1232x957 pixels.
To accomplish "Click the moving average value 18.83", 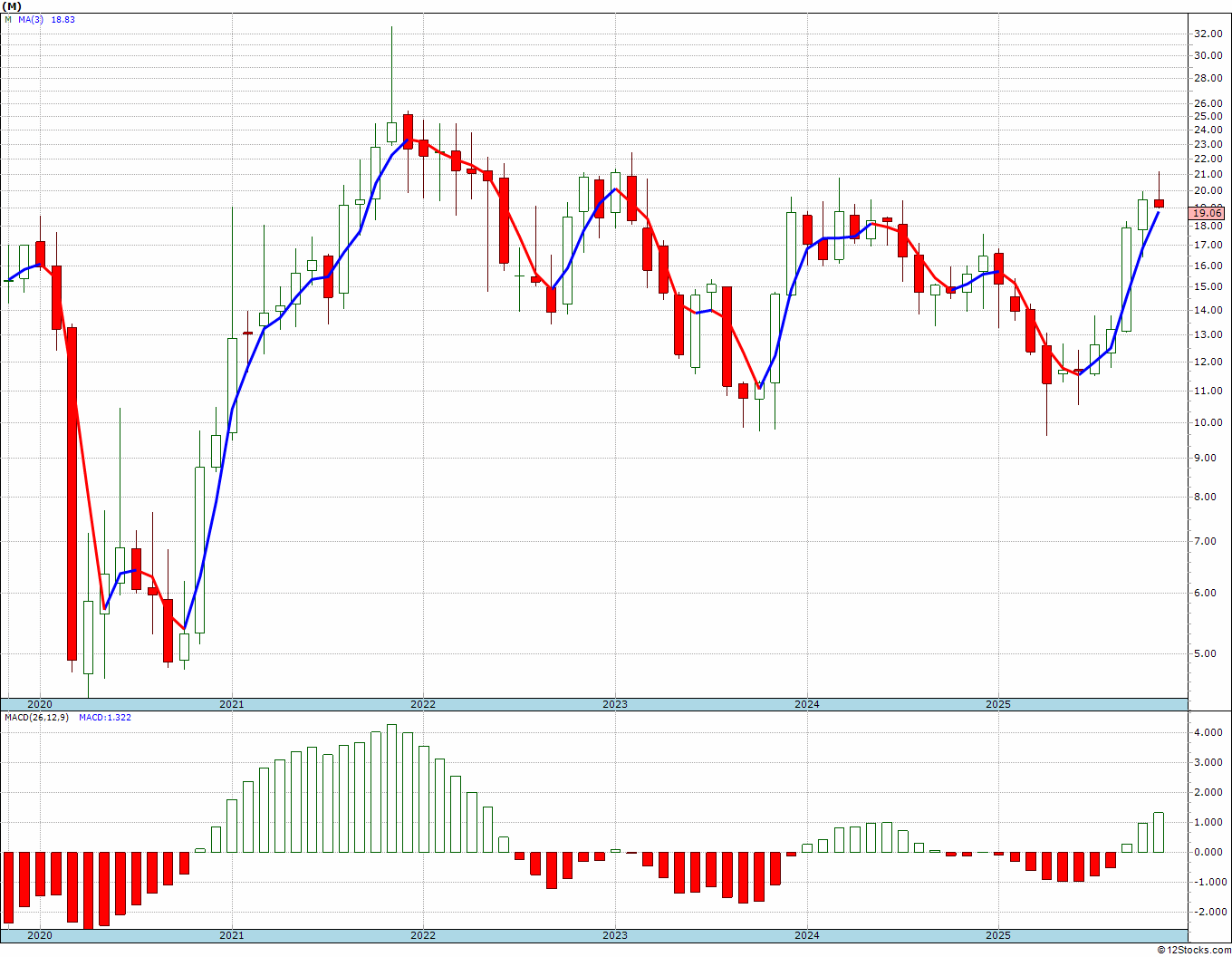I will tap(63, 19).
